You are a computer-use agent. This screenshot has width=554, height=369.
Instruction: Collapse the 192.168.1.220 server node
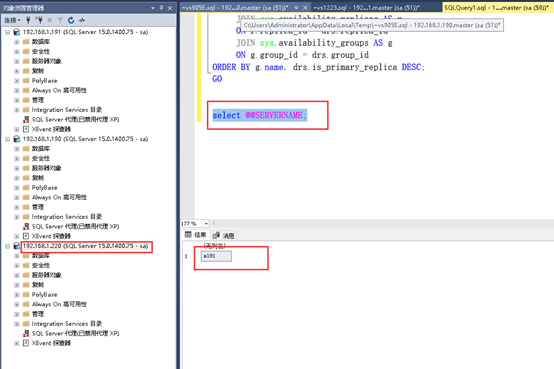7,246
